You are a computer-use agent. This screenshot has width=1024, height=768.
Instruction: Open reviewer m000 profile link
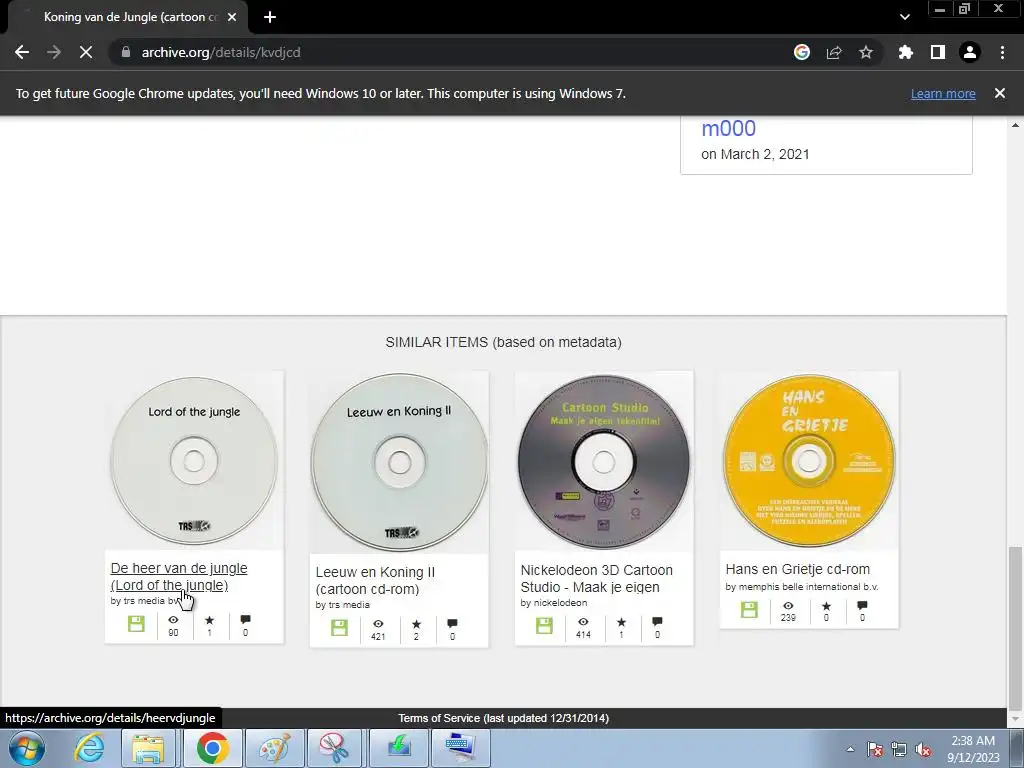[x=728, y=128]
